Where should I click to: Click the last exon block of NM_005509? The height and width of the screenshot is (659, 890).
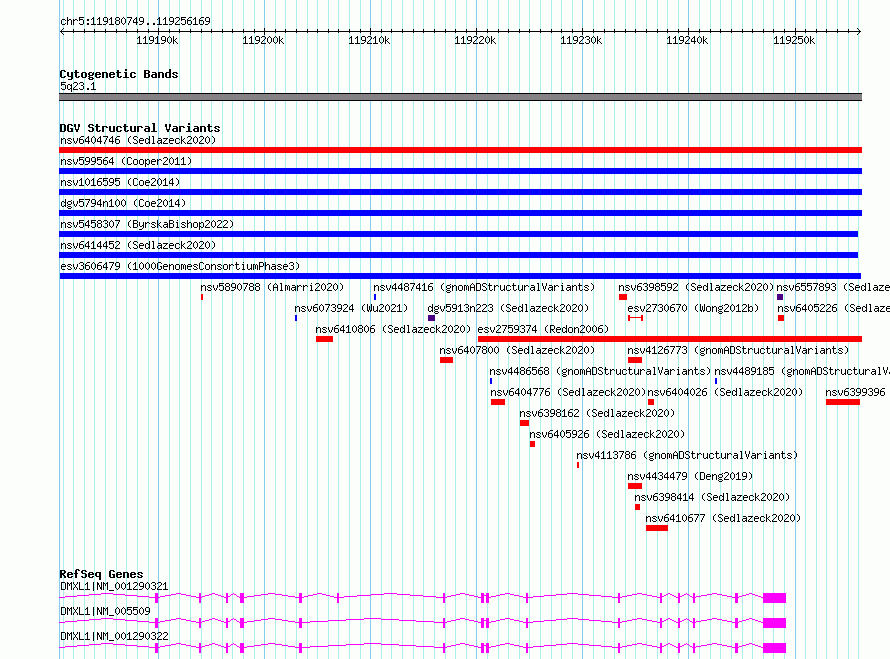pyautogui.click(x=774, y=623)
